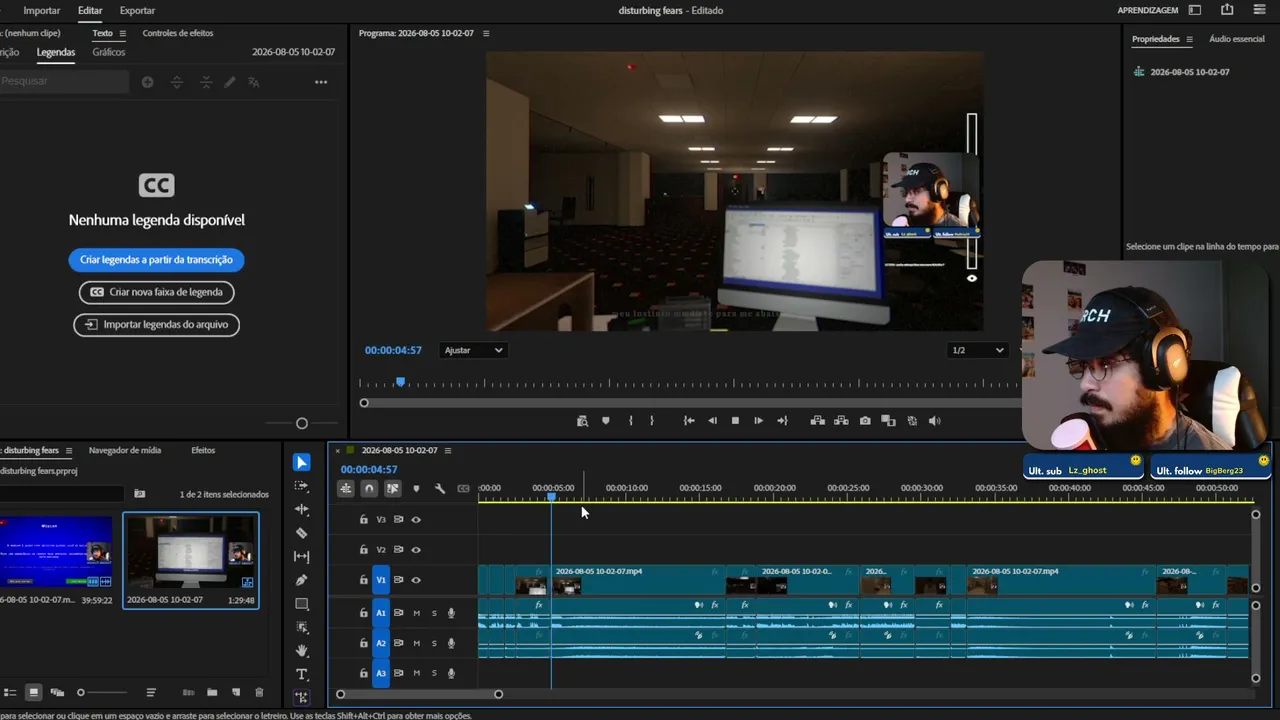Screen dimensions: 1280x720
Task: Toggle V2 track visibility eye
Action: tap(416, 550)
